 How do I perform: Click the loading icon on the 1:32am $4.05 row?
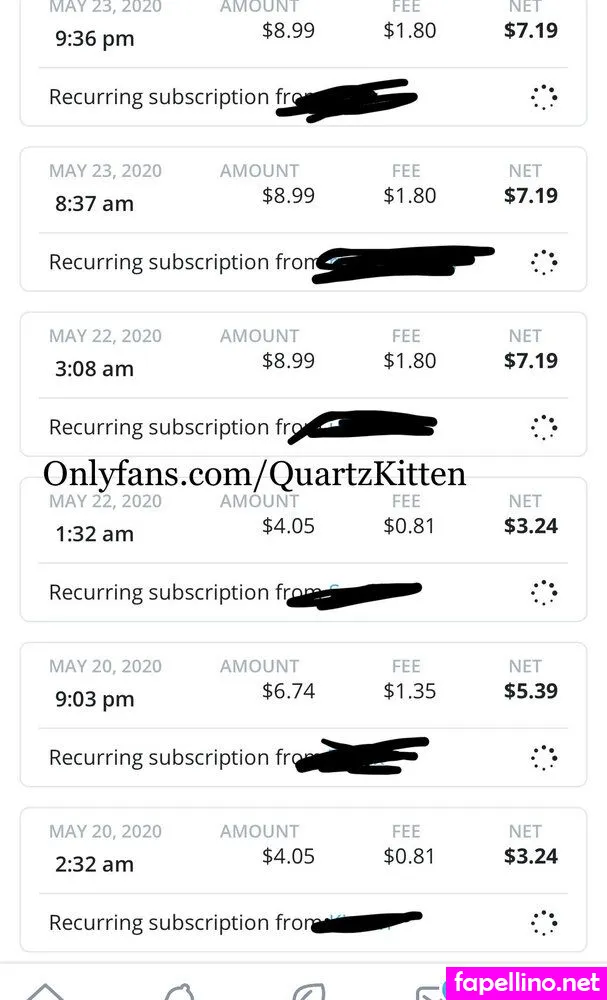[544, 592]
